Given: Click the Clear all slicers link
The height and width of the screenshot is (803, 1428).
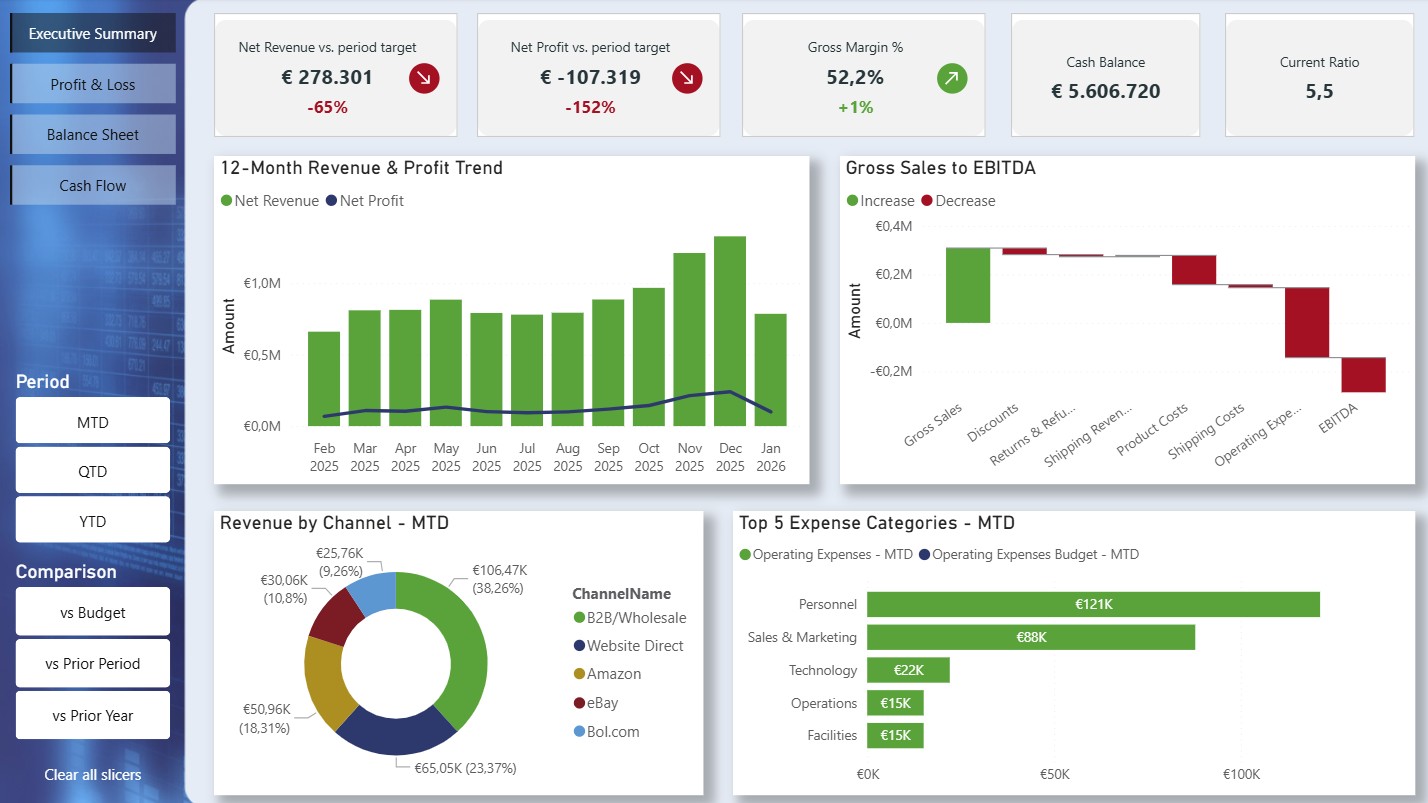Looking at the screenshot, I should click(92, 774).
